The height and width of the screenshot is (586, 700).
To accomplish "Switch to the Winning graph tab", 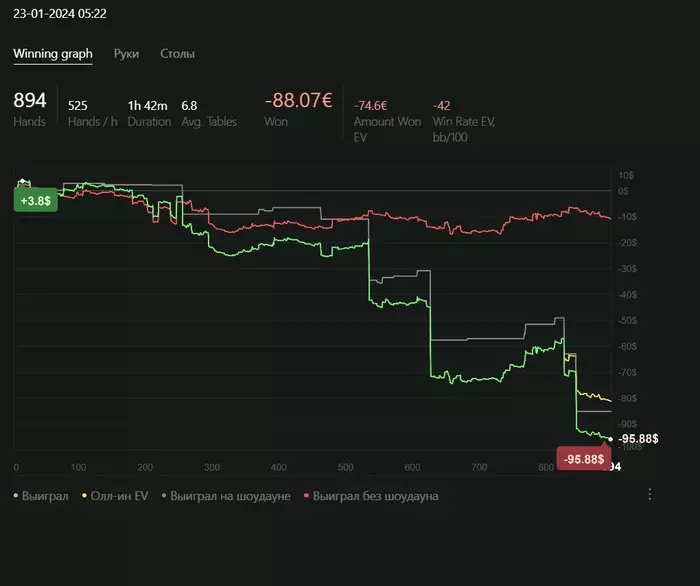I will (53, 54).
